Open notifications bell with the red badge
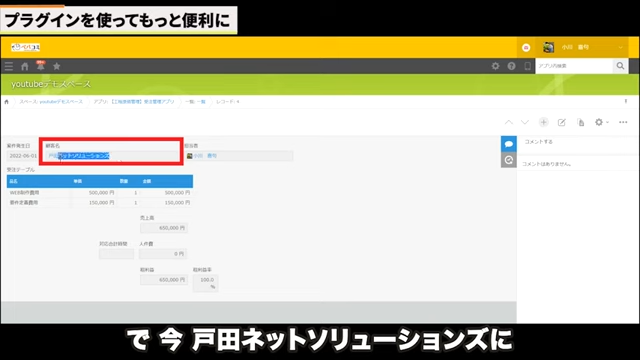The width and height of the screenshot is (640, 360). pyautogui.click(x=40, y=65)
